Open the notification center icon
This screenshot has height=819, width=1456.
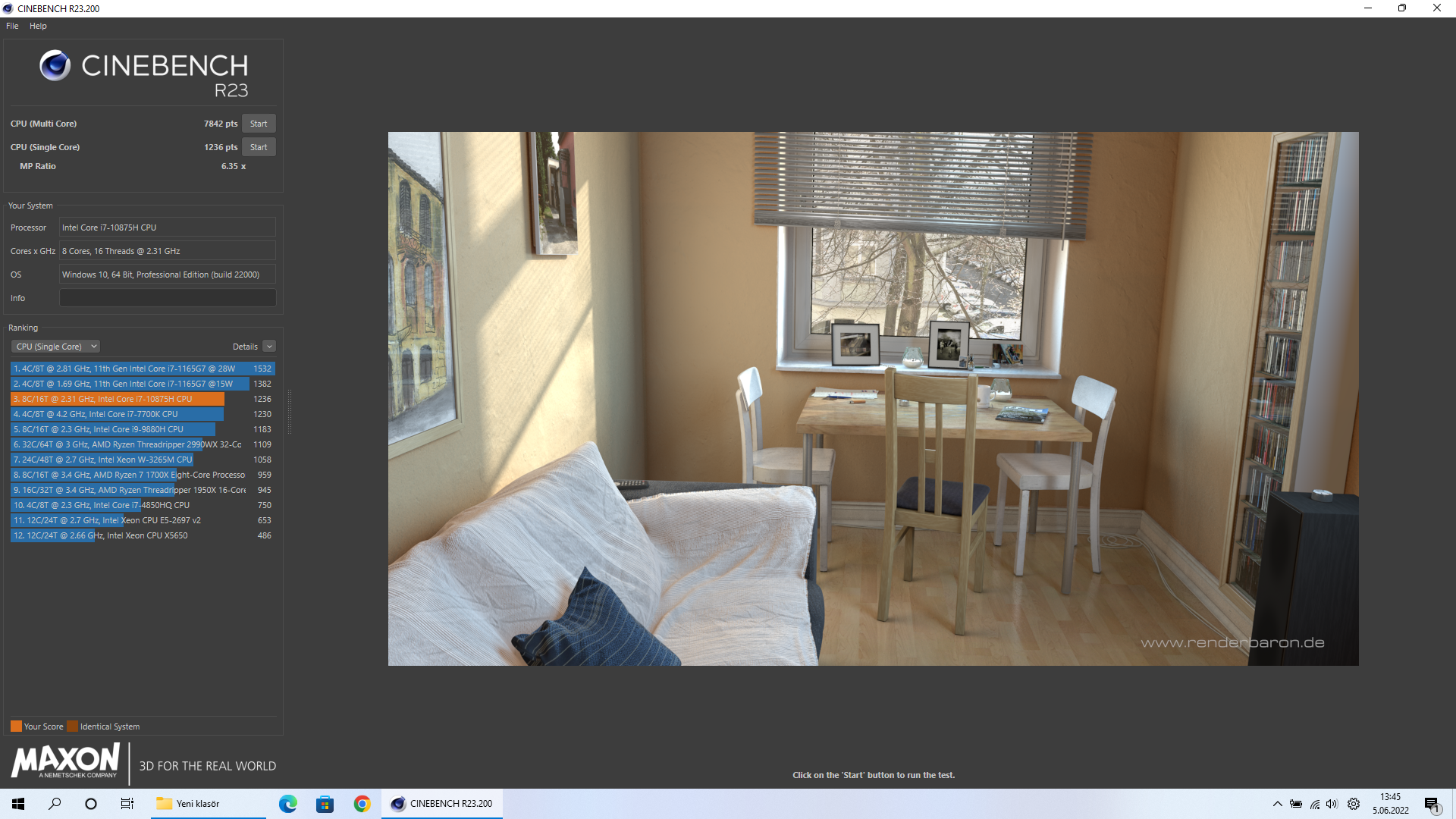[1432, 805]
